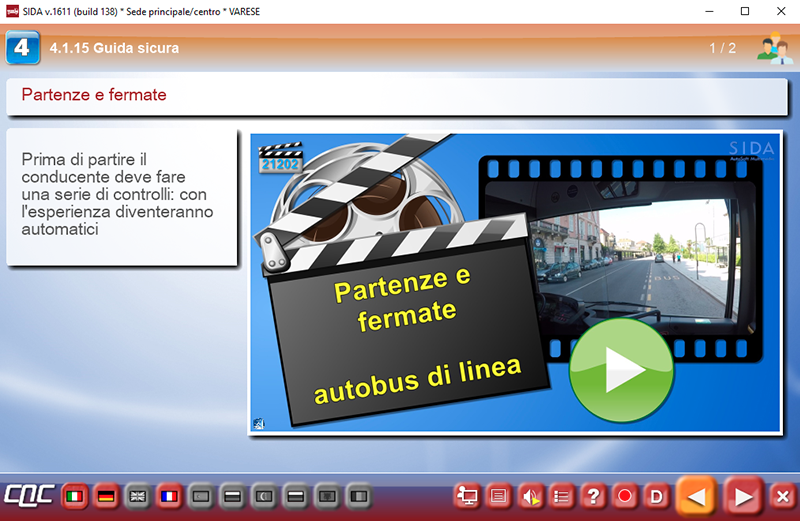Open the monitor presentation icon
Screen dimensions: 800x521
click(467, 495)
